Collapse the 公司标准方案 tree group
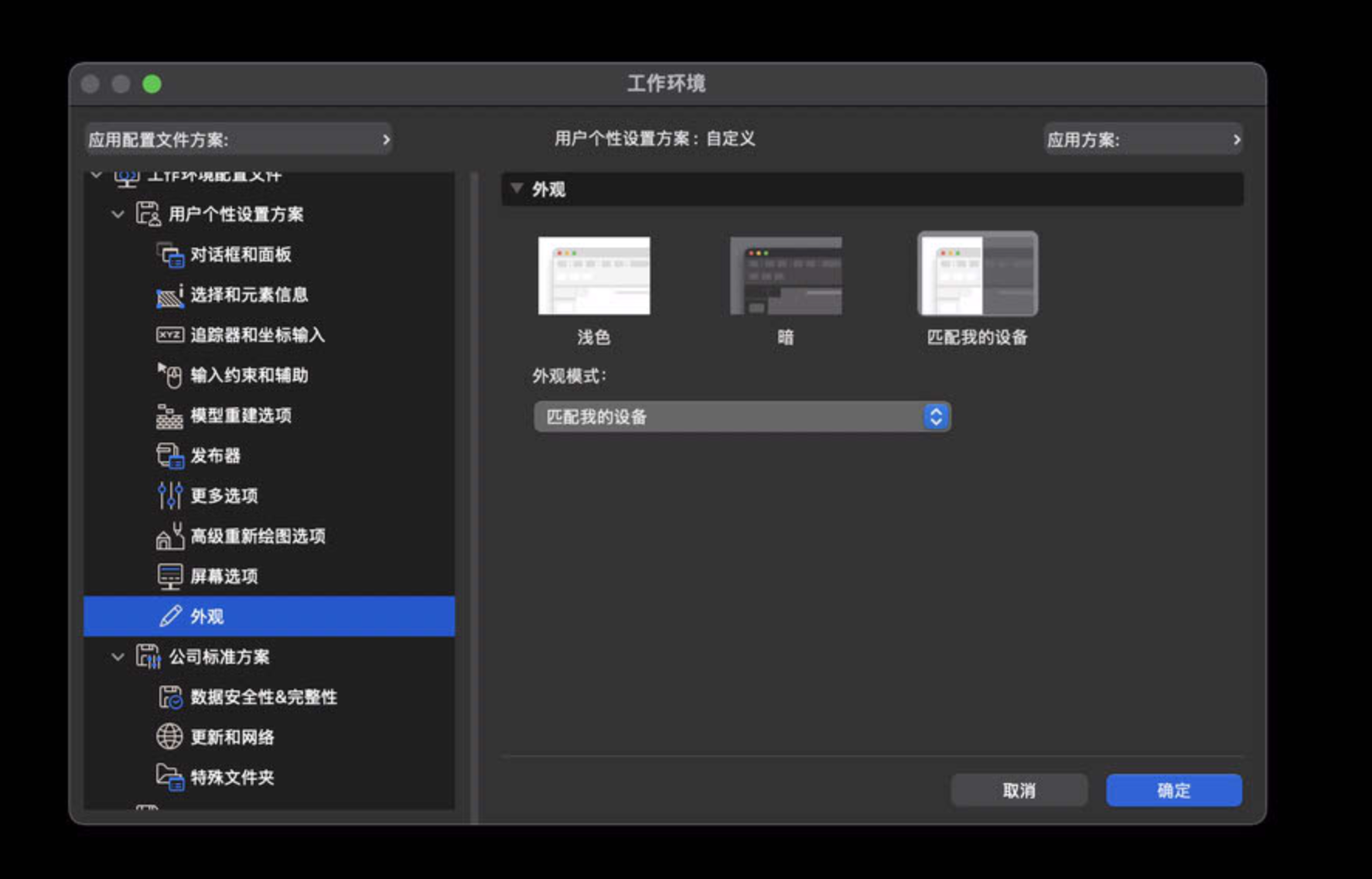This screenshot has width=1372, height=879. coord(118,657)
